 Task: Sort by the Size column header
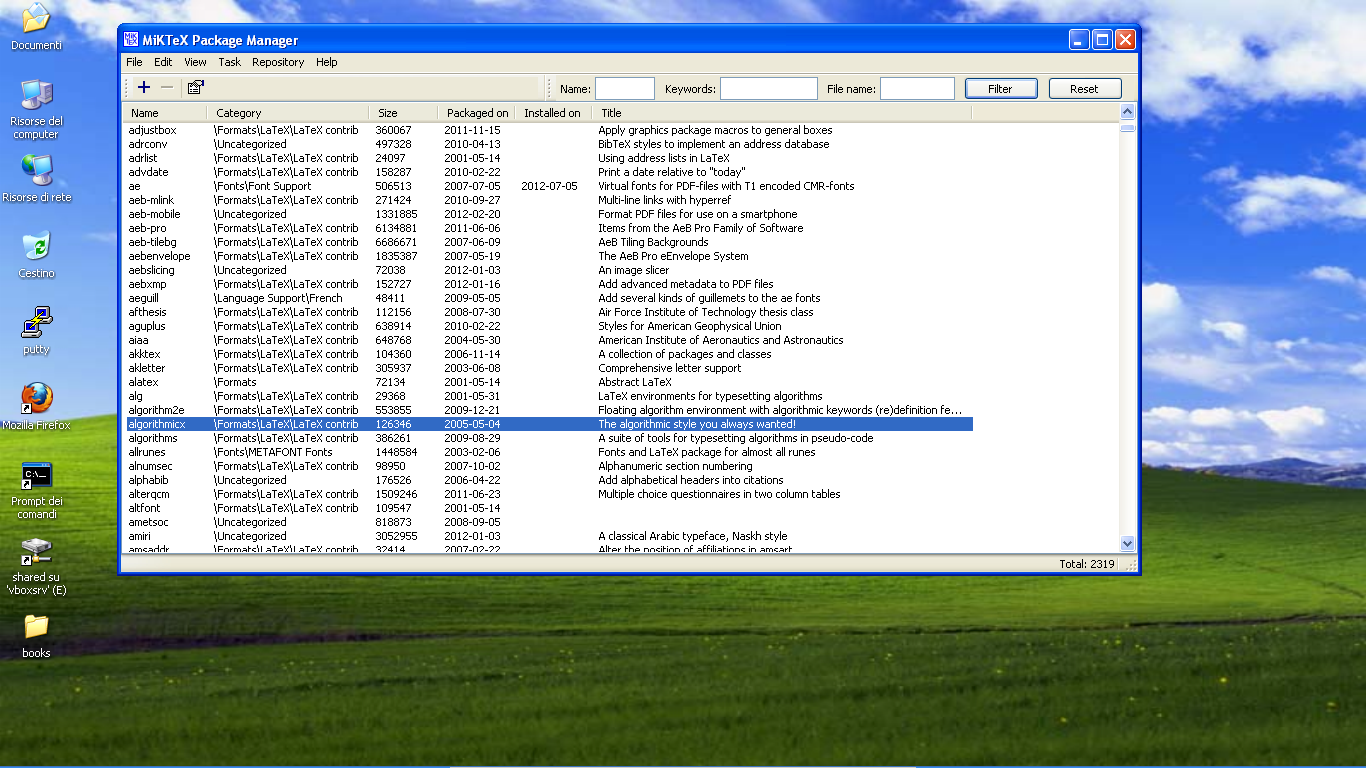[x=404, y=113]
